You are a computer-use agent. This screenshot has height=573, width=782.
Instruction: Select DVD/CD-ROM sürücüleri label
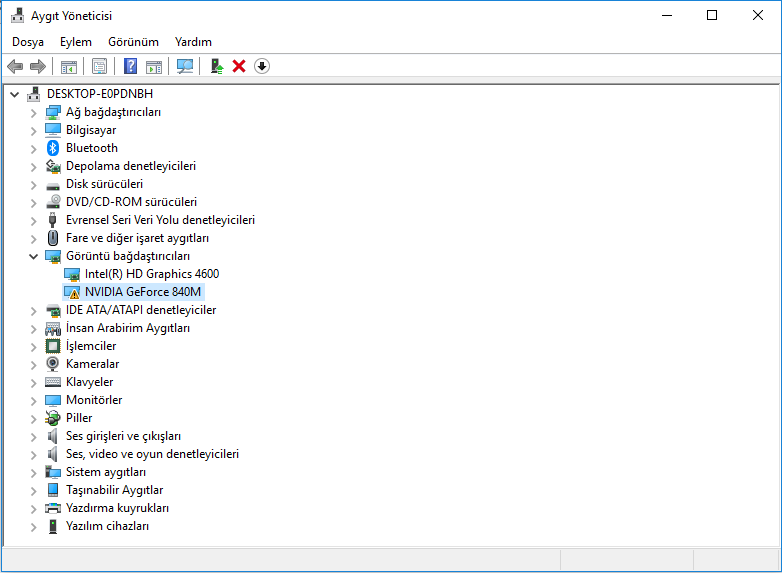[131, 202]
